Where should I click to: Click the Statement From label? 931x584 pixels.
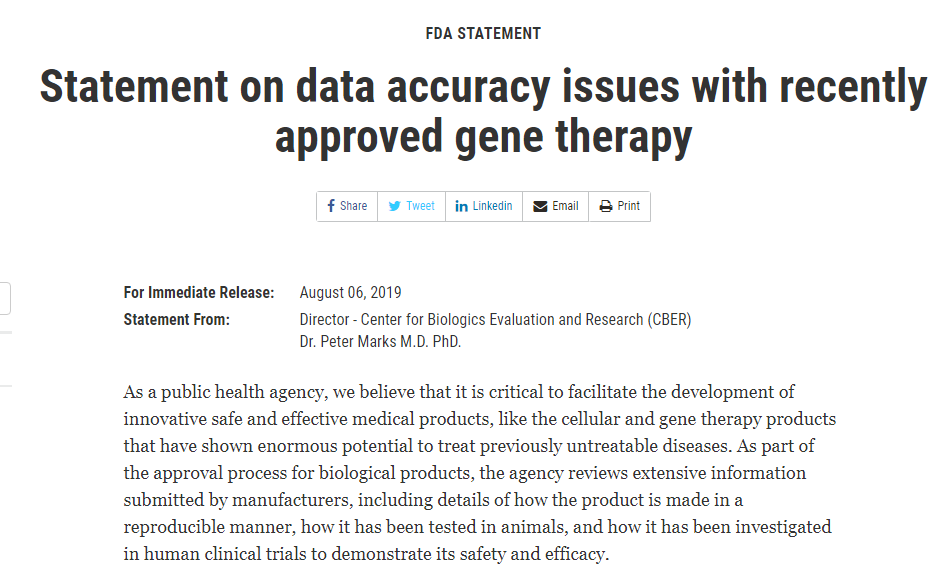point(176,320)
